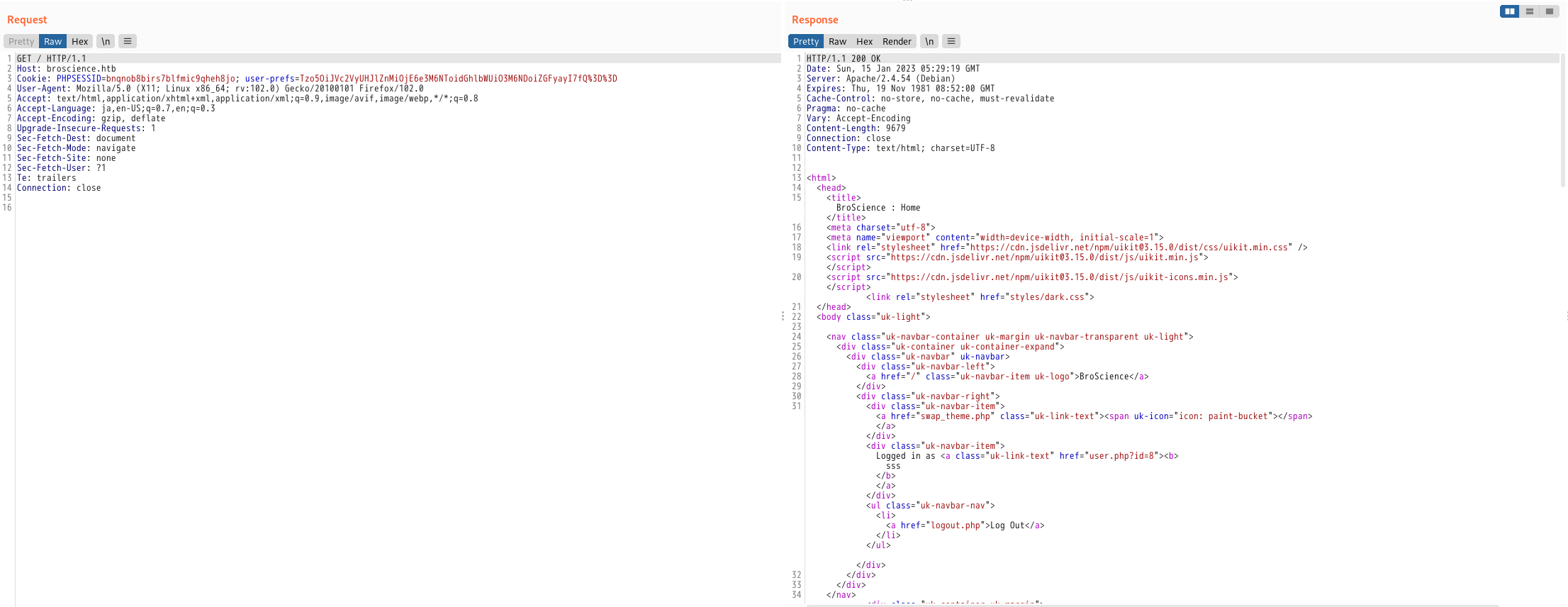
Task: Click 'Connection: close' in the request
Action: (59, 188)
